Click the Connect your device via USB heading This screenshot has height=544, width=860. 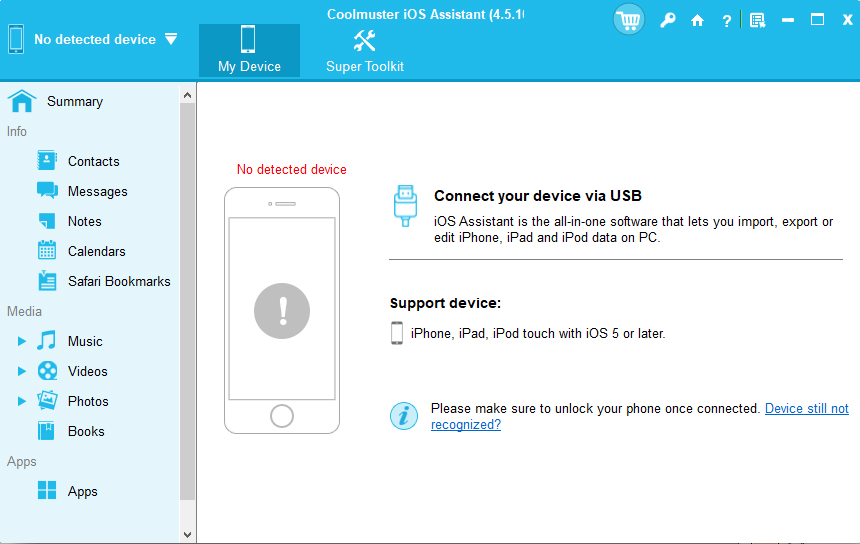click(x=538, y=196)
